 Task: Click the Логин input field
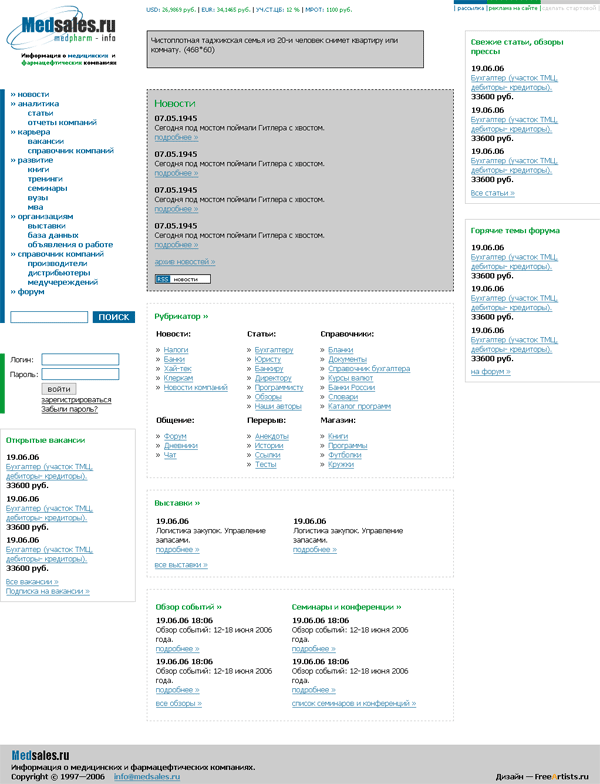80,359
